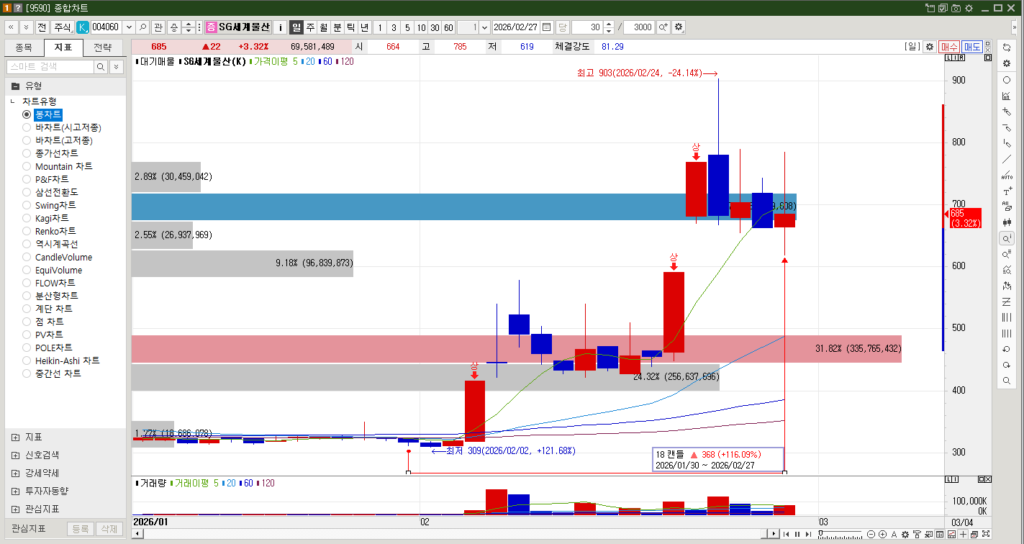1024x544 pixels.
Task: Click the 스마트 검색 search field
Action: tap(50, 67)
